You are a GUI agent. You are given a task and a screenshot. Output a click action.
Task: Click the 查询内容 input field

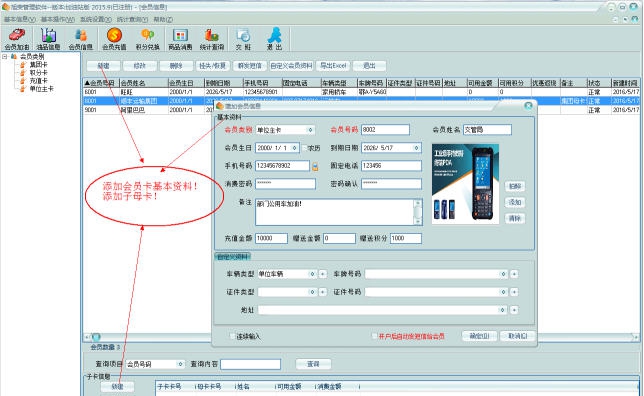point(251,364)
